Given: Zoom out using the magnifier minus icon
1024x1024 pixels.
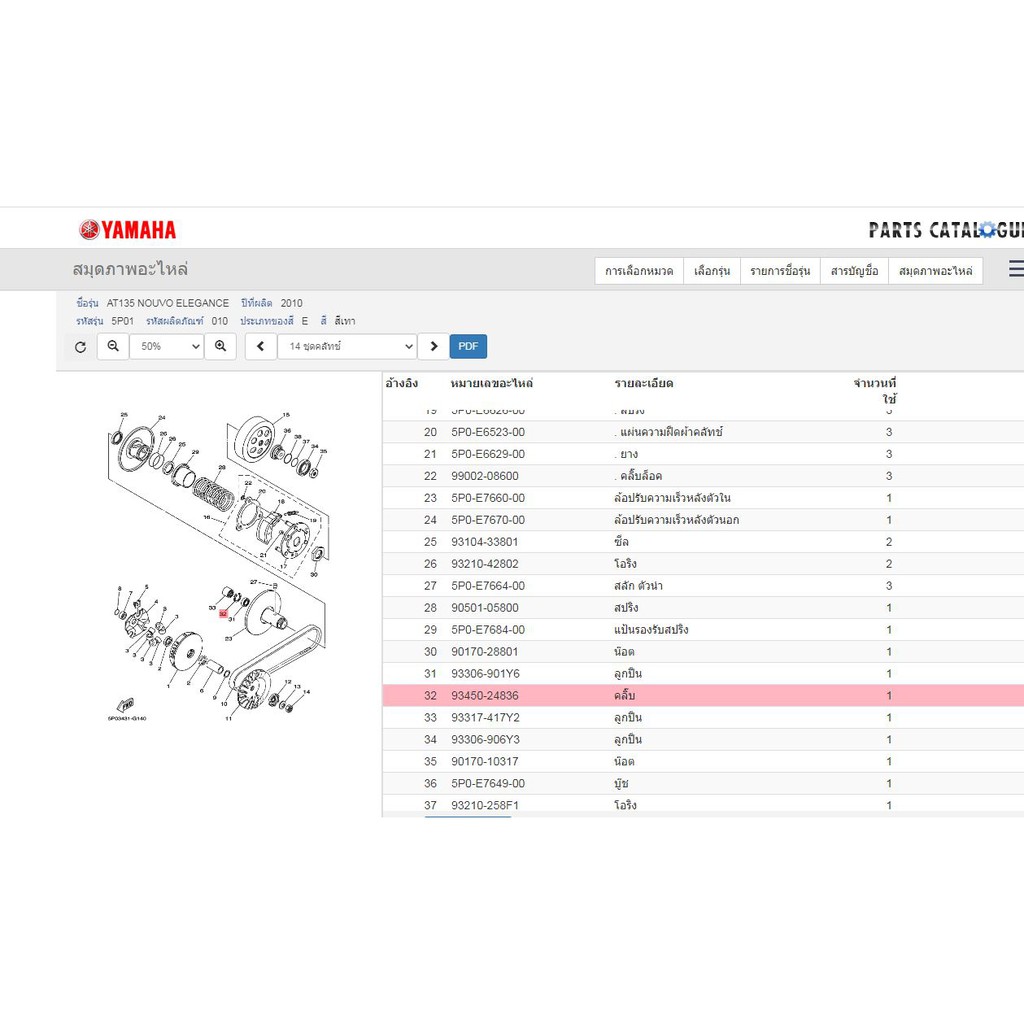Looking at the screenshot, I should click(x=113, y=346).
